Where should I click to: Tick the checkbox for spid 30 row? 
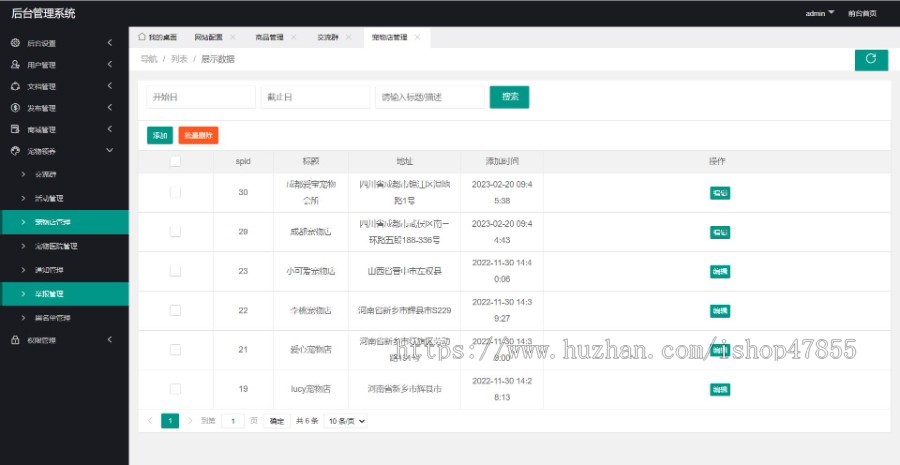(175, 192)
